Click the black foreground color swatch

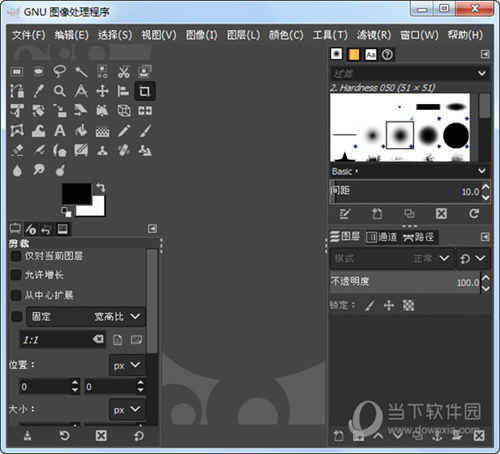point(76,193)
